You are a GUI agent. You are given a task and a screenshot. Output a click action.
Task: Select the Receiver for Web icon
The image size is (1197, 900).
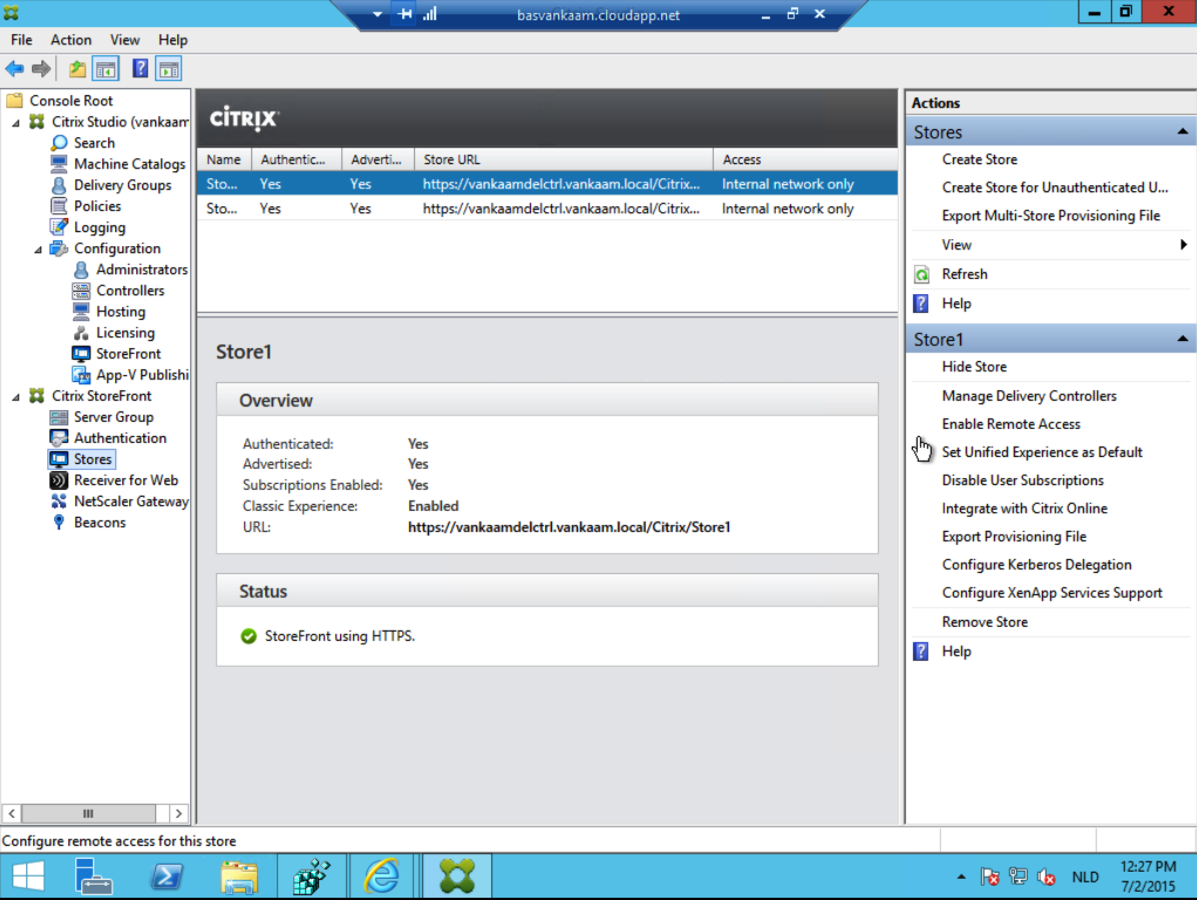(x=59, y=480)
